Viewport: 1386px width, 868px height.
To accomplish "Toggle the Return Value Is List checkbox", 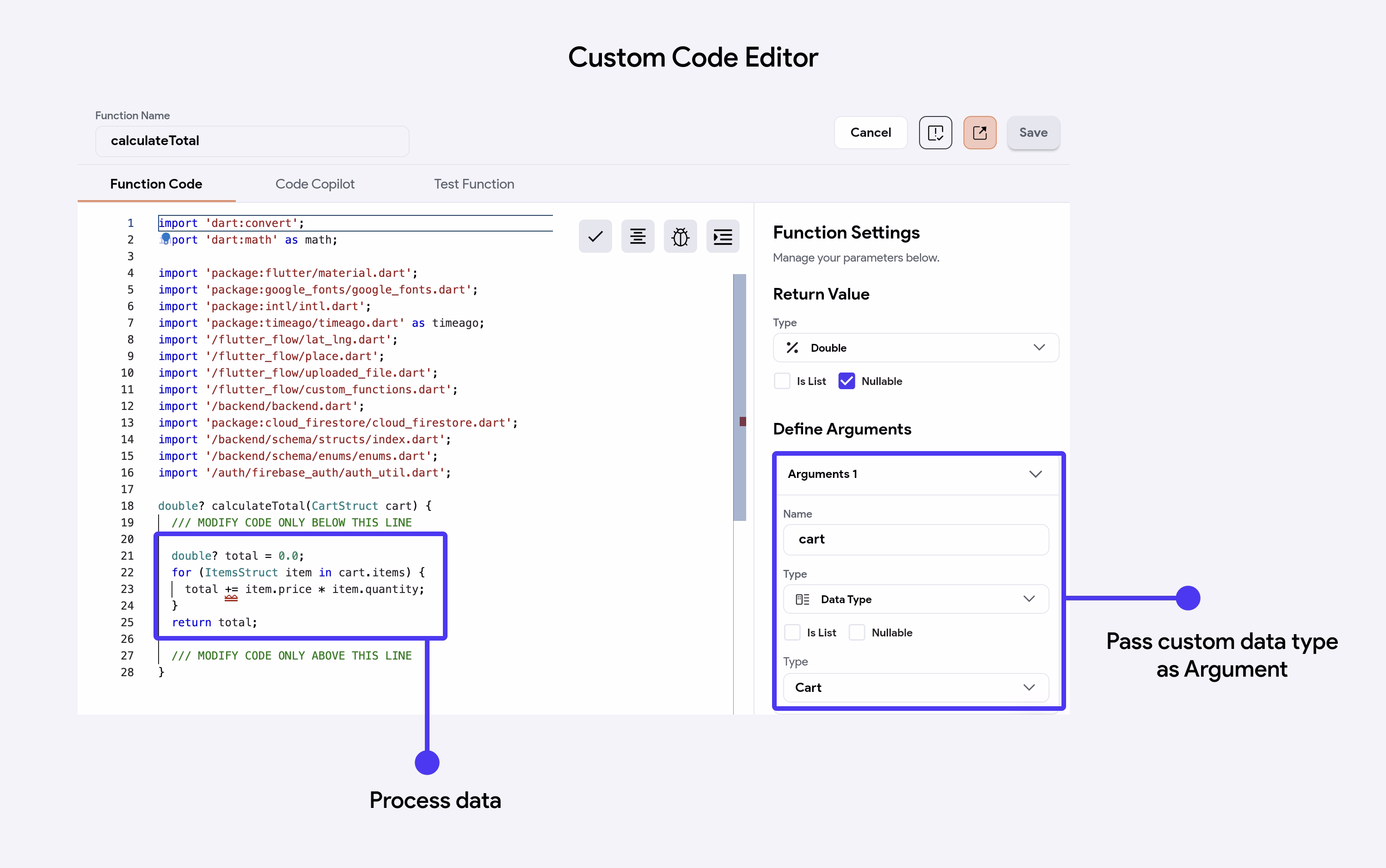I will (x=782, y=381).
